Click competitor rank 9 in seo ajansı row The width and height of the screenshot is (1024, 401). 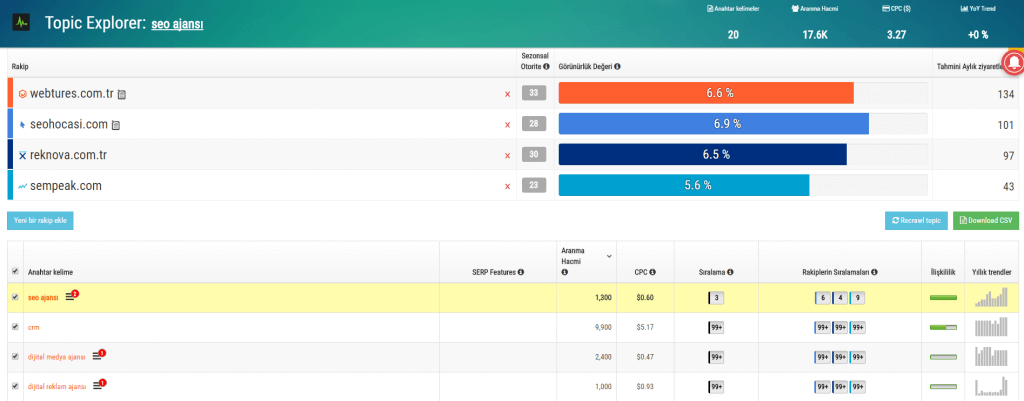click(x=857, y=298)
